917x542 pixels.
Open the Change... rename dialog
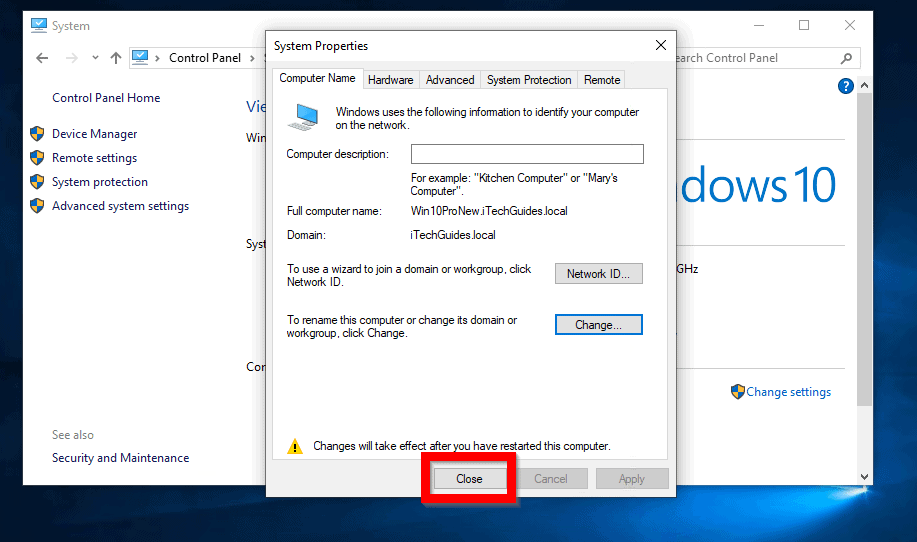click(598, 324)
